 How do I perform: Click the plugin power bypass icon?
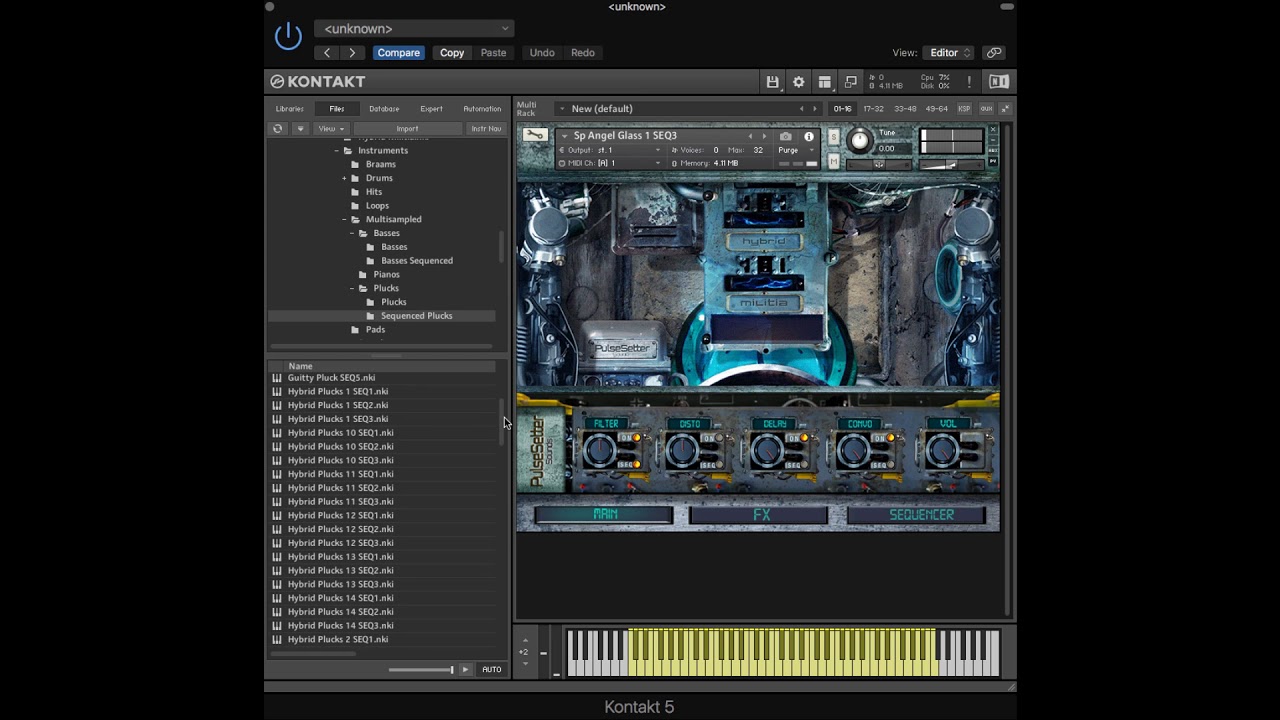[x=288, y=37]
